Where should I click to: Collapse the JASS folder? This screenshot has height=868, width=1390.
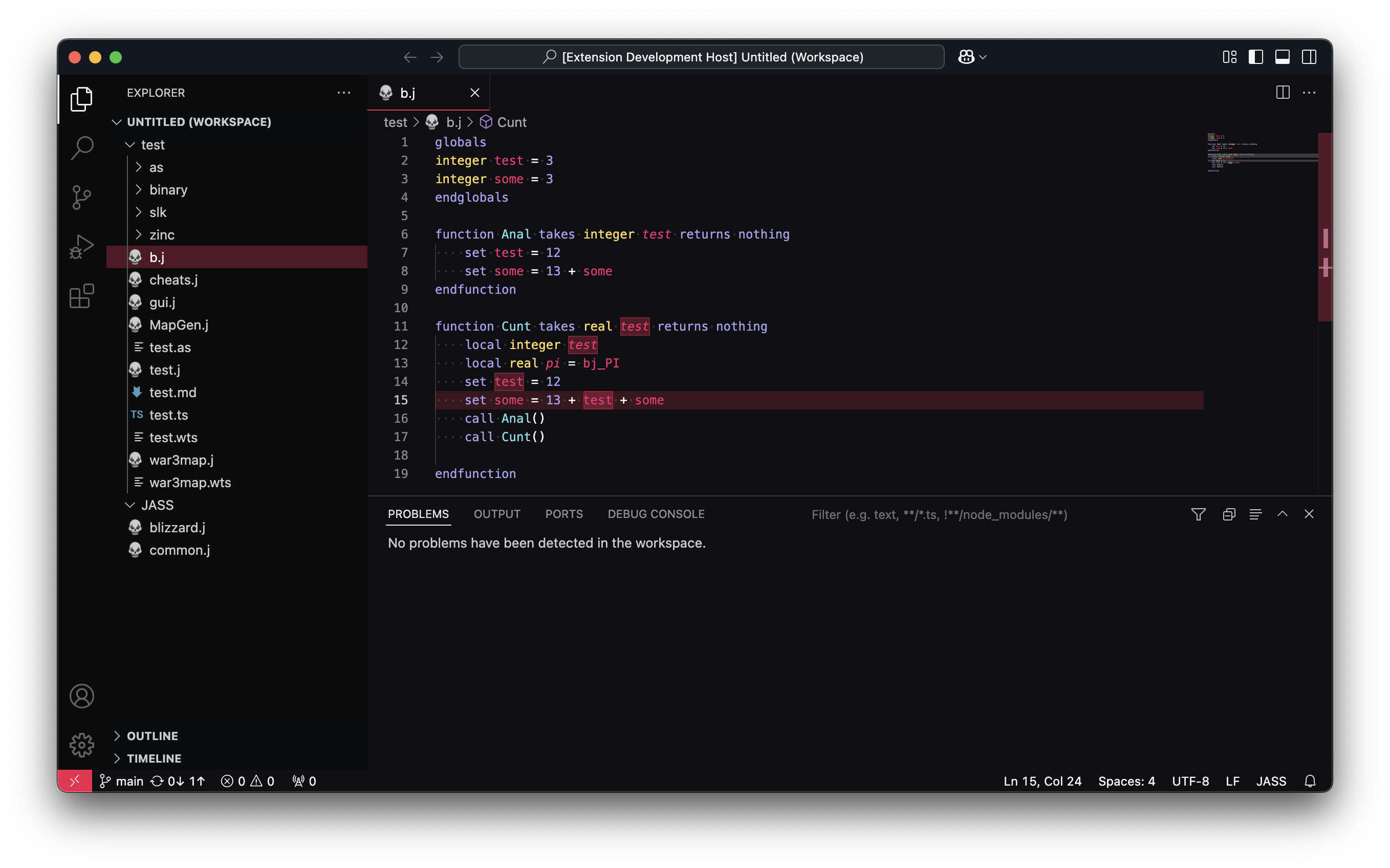(x=157, y=505)
